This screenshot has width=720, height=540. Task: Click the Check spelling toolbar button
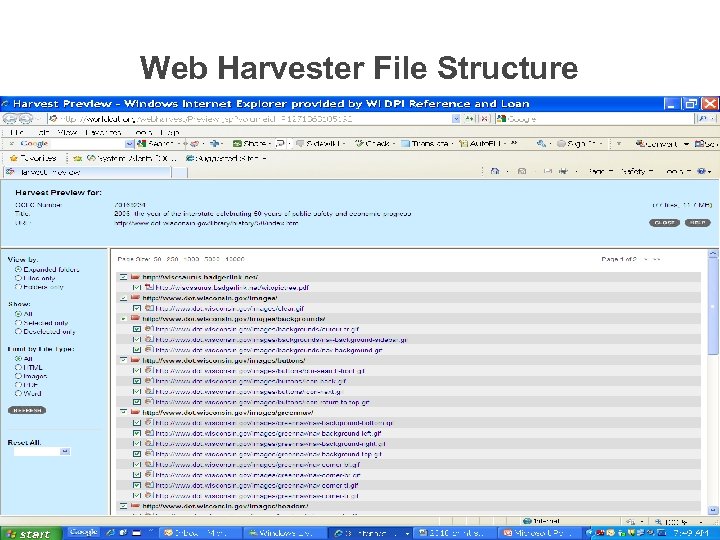click(x=374, y=144)
